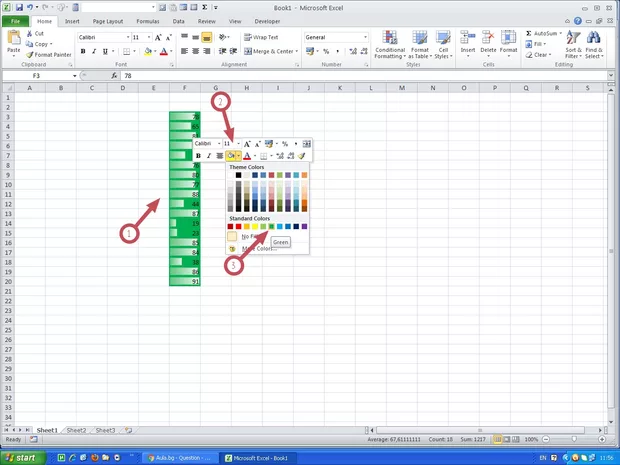
Task: Switch to the Data ribbon tab
Action: click(178, 21)
